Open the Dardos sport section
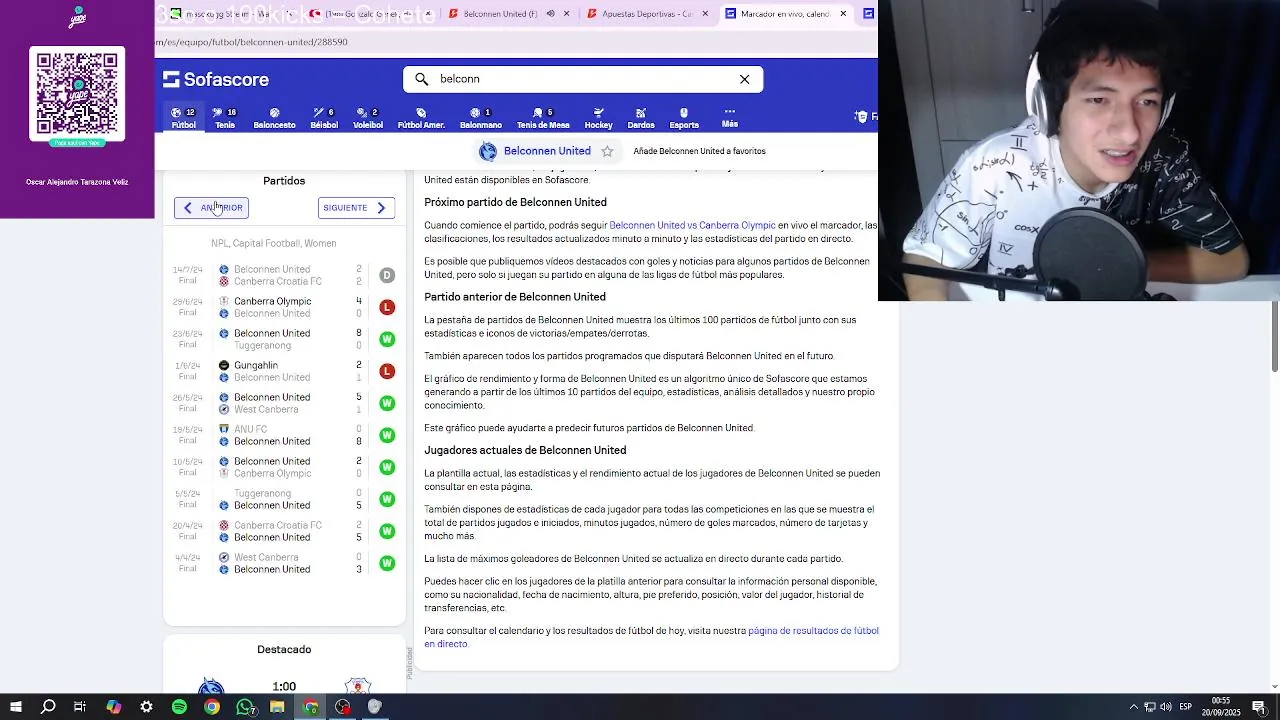 point(641,118)
